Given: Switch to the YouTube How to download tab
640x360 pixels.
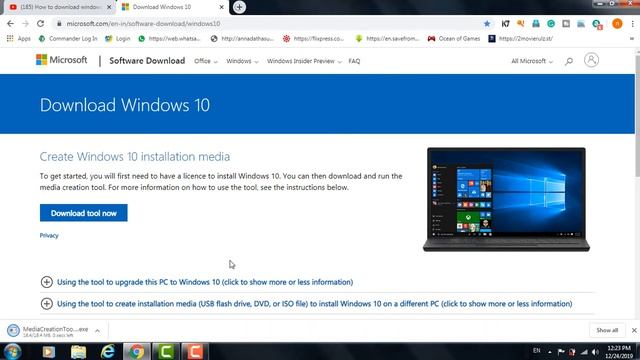Looking at the screenshot, I should [x=60, y=7].
